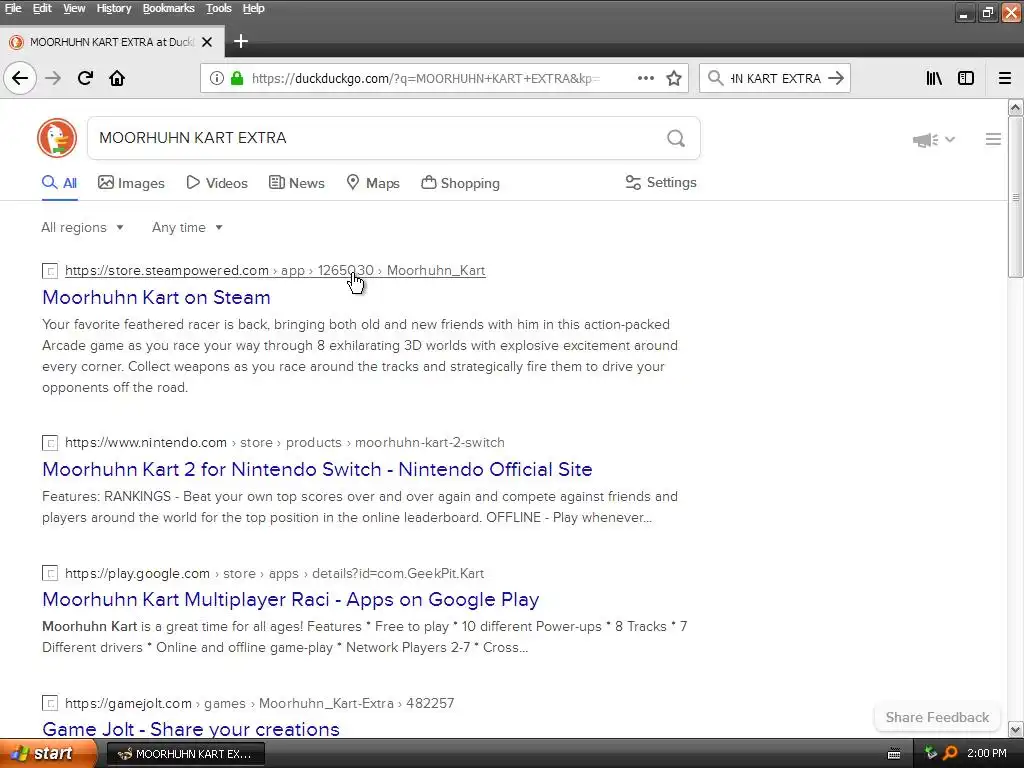The width and height of the screenshot is (1024, 768).
Task: Close the MOORHUHN KART EXTRA tab
Action: pyautogui.click(x=207, y=42)
